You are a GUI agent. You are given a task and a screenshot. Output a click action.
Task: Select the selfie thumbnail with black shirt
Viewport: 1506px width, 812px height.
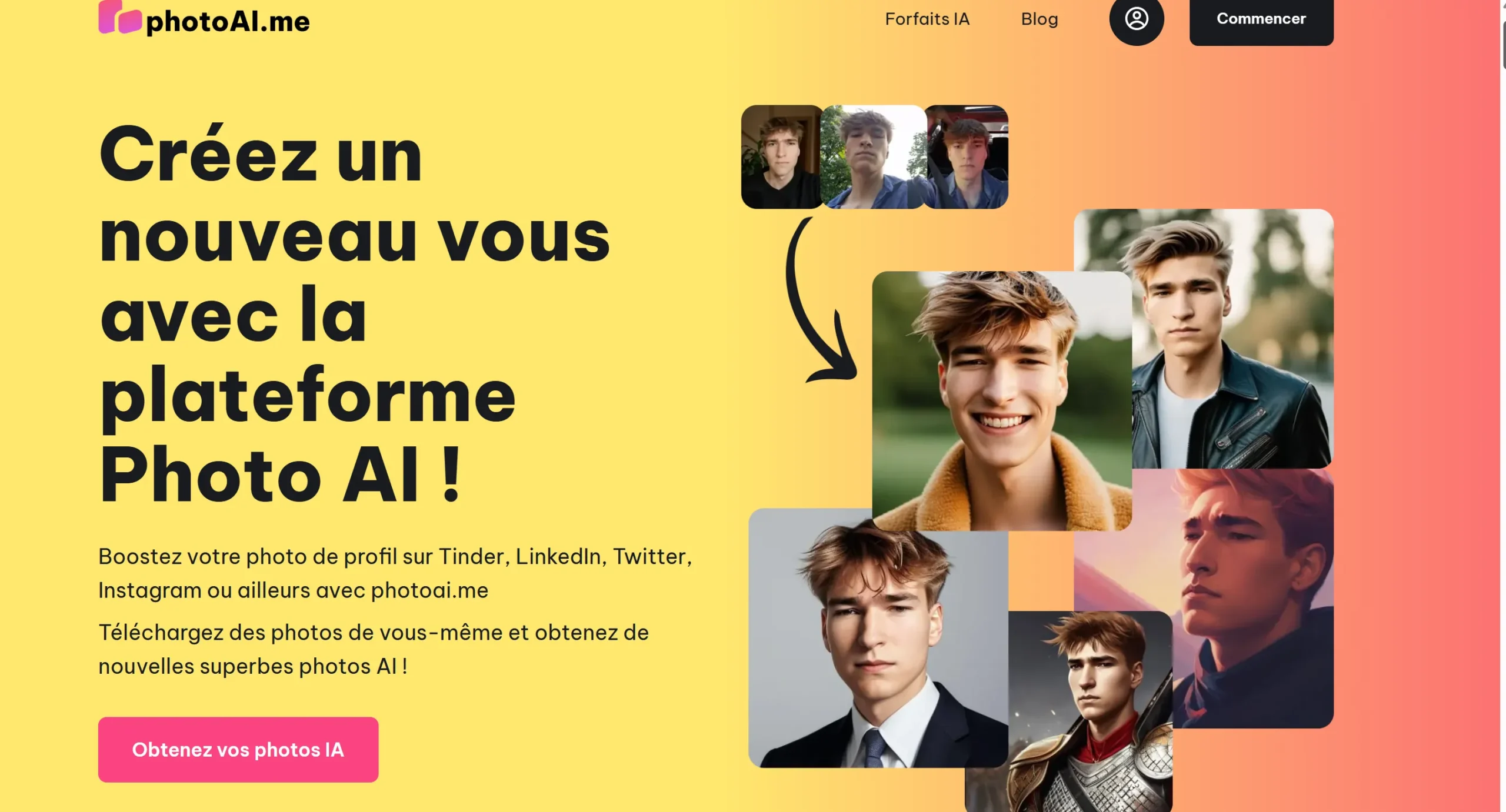click(x=781, y=157)
